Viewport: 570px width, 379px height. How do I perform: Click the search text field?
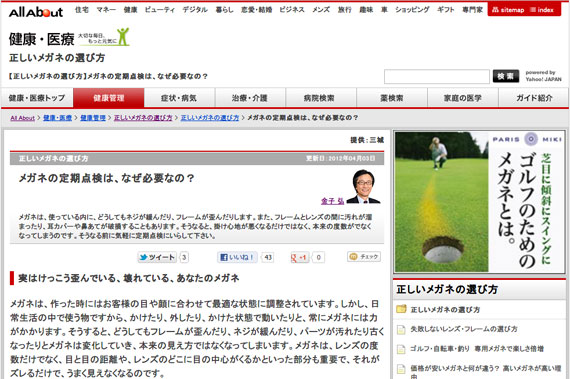point(437,76)
